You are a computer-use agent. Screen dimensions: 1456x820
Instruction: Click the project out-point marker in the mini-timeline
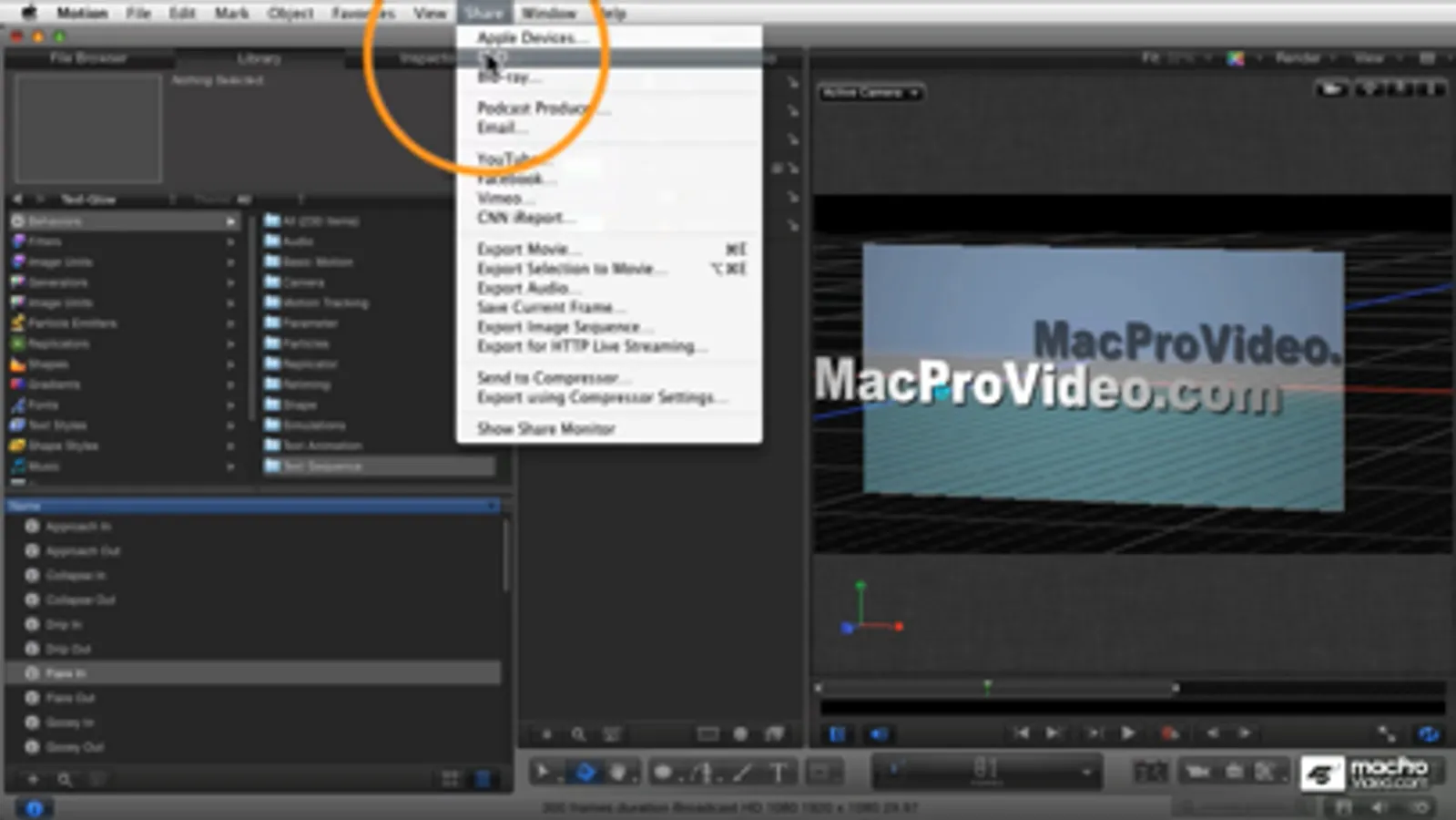pos(1176,688)
